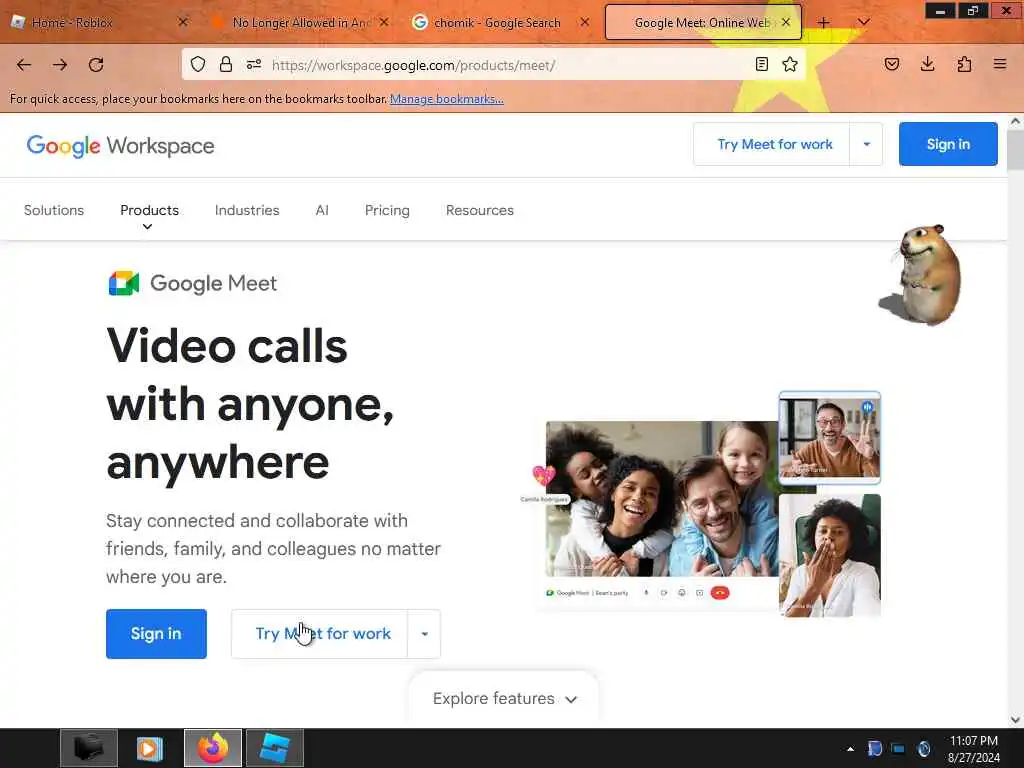Toggle reader view icon in address bar
The height and width of the screenshot is (768, 1024).
pyautogui.click(x=761, y=64)
